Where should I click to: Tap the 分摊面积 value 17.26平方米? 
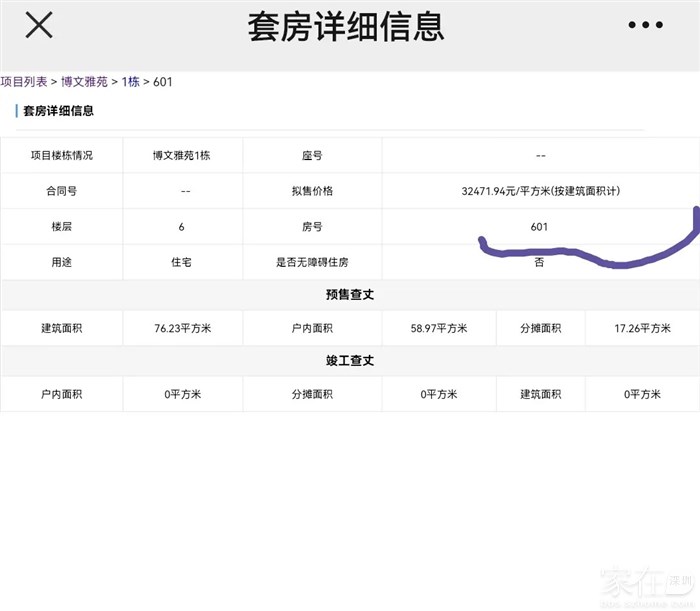coord(642,329)
